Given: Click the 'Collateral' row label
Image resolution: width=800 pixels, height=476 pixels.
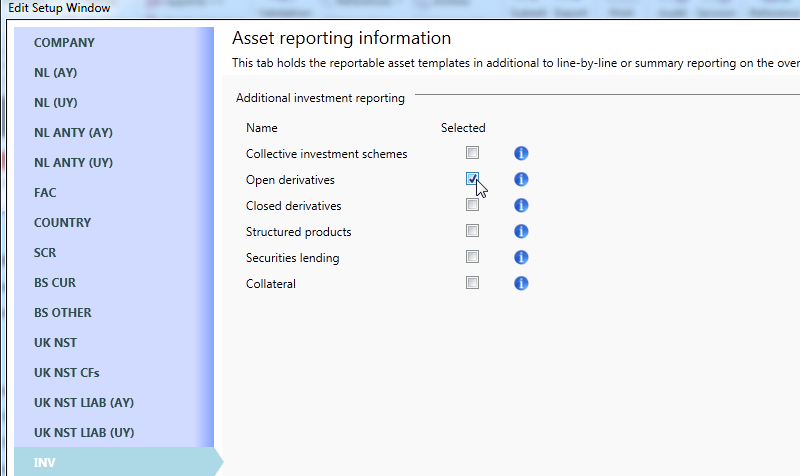Looking at the screenshot, I should pos(270,284).
